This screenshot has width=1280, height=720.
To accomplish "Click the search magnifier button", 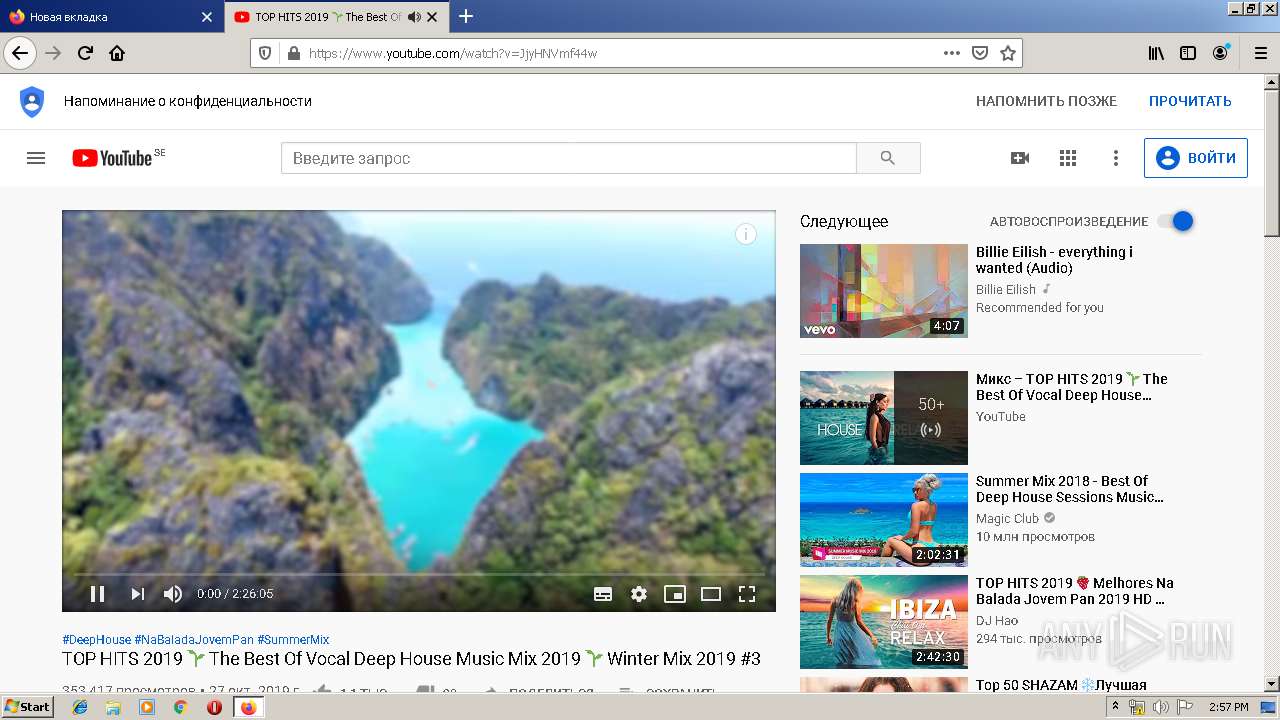I will click(888, 158).
